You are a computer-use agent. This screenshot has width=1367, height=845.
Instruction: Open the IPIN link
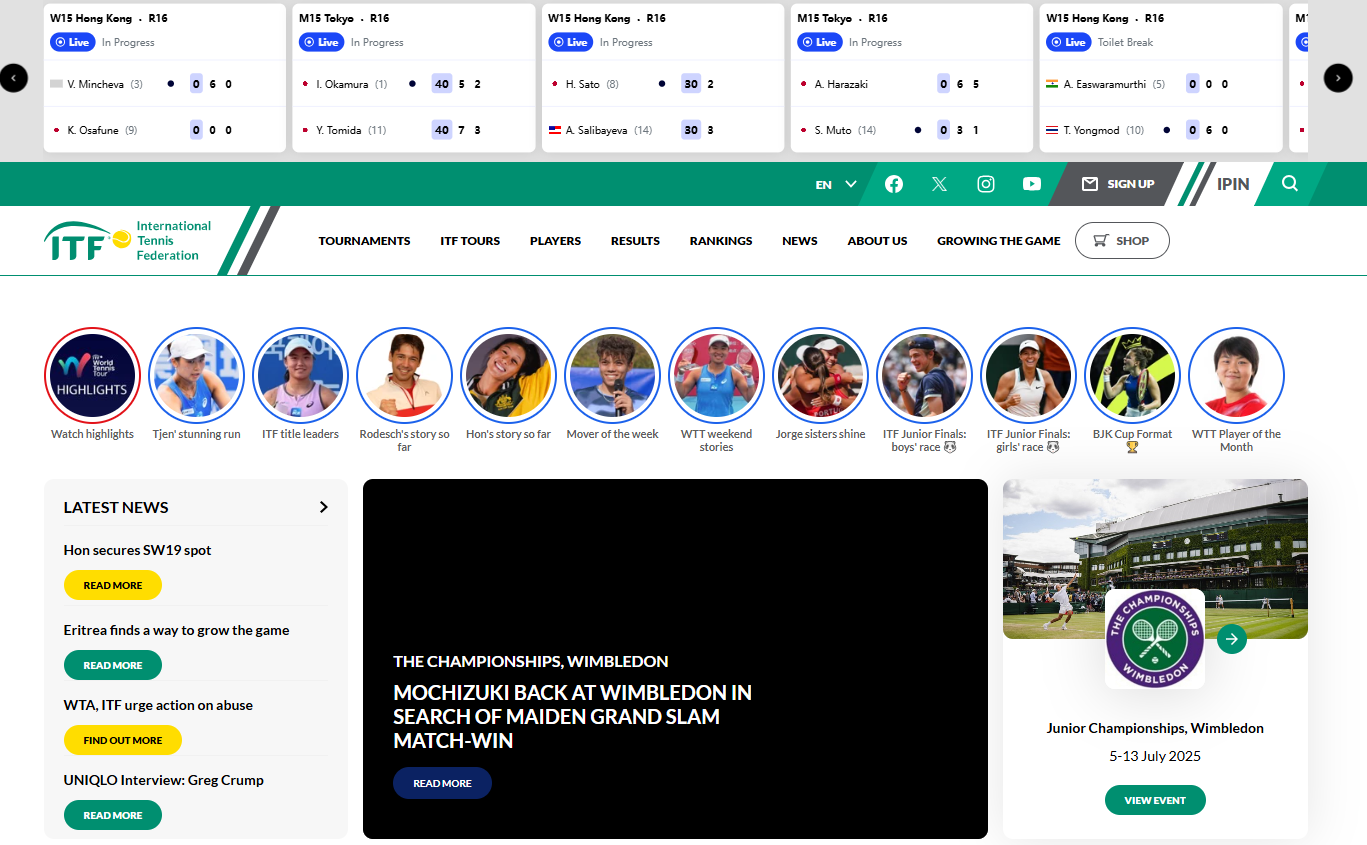click(x=1233, y=184)
